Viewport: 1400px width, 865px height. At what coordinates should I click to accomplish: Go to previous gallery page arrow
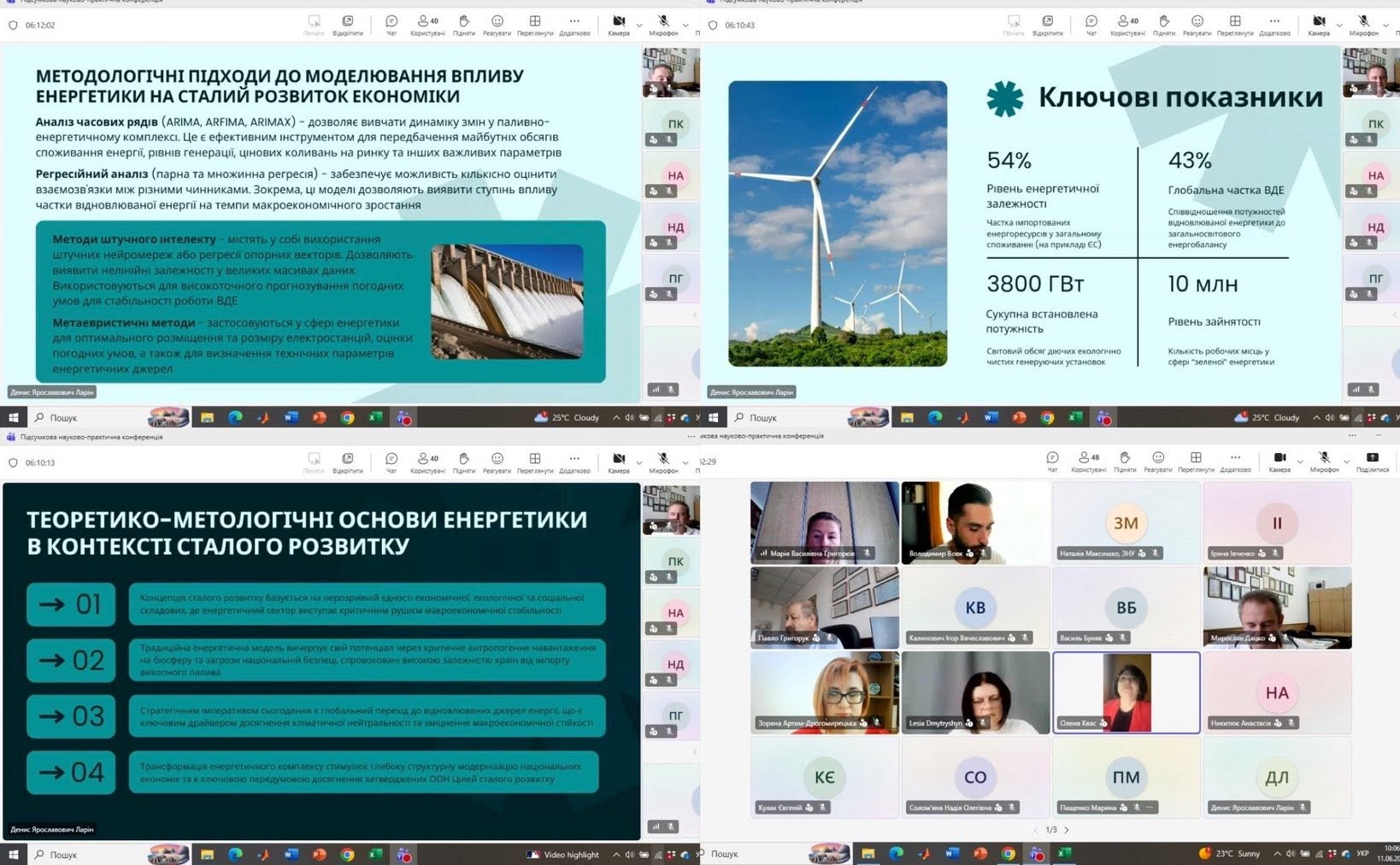click(x=1035, y=830)
